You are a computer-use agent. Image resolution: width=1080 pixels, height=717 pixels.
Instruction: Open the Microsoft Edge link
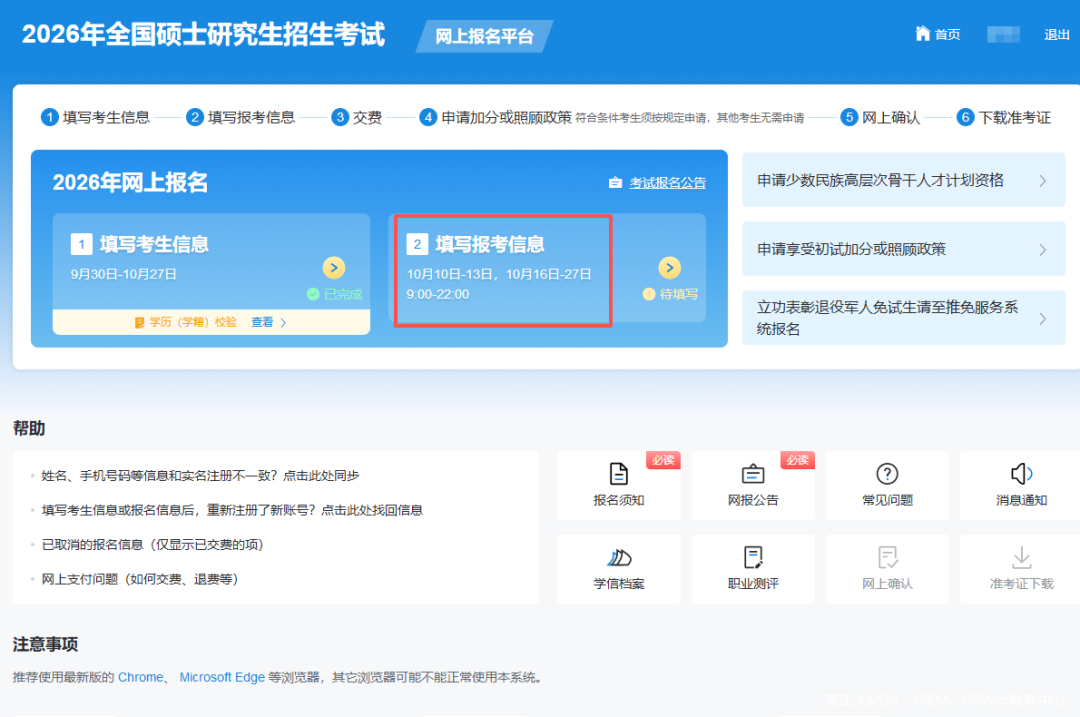pyautogui.click(x=222, y=678)
